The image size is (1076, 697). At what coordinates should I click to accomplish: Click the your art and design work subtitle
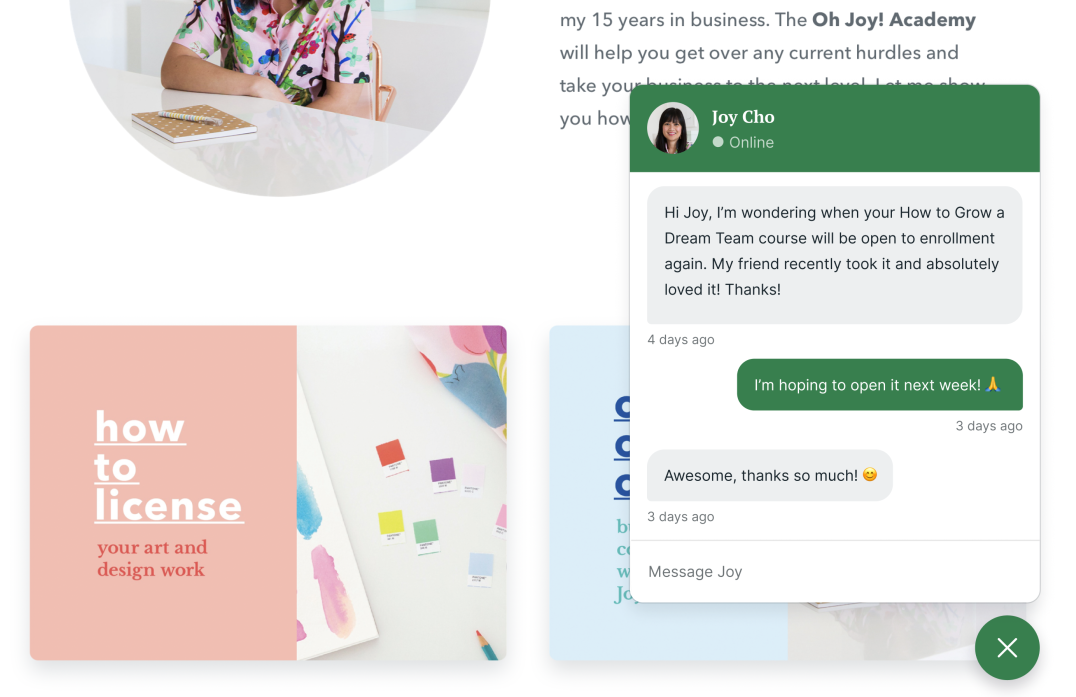[152, 558]
